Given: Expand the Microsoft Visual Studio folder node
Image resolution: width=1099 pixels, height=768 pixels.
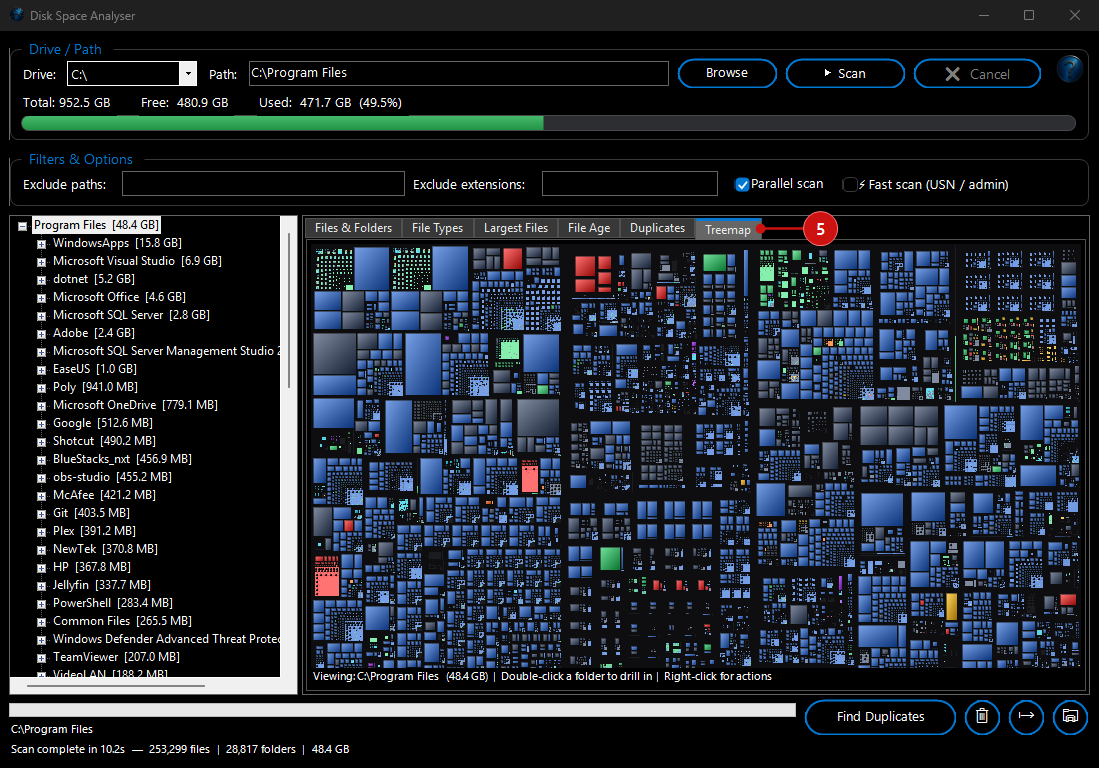Looking at the screenshot, I should [41, 262].
